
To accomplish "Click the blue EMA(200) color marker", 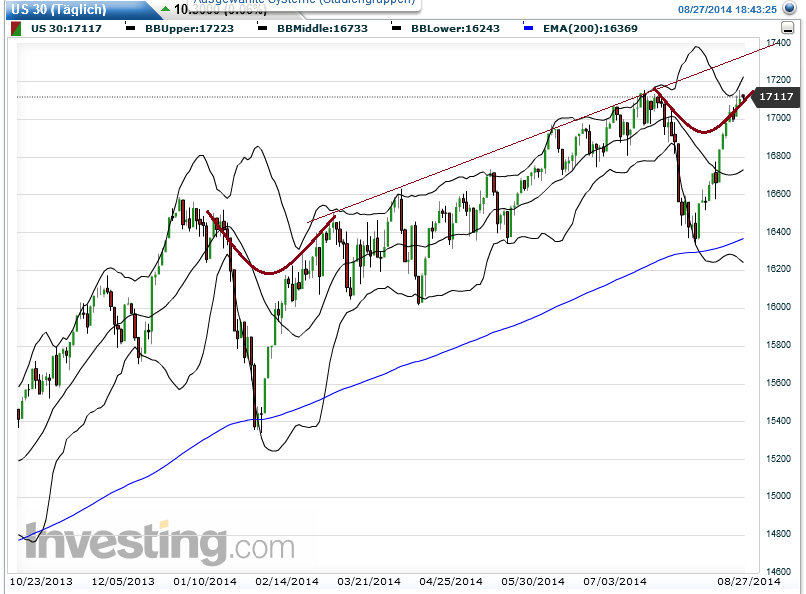I will [530, 28].
